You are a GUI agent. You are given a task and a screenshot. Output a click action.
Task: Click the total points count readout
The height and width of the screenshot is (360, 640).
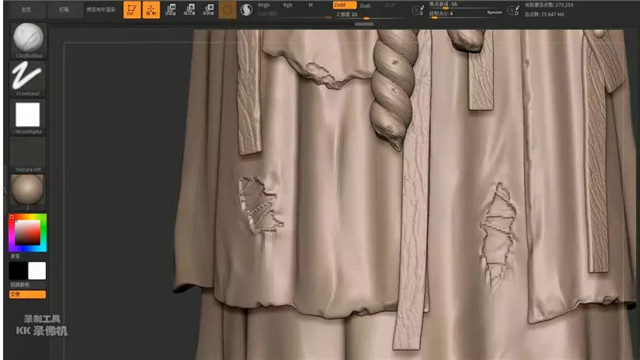[x=544, y=14]
